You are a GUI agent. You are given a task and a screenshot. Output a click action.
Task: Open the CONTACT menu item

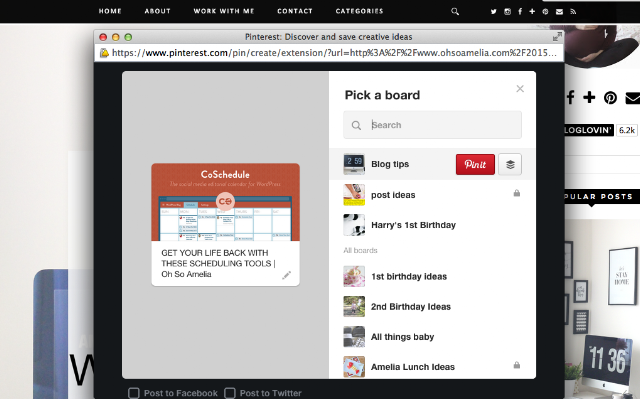click(295, 11)
